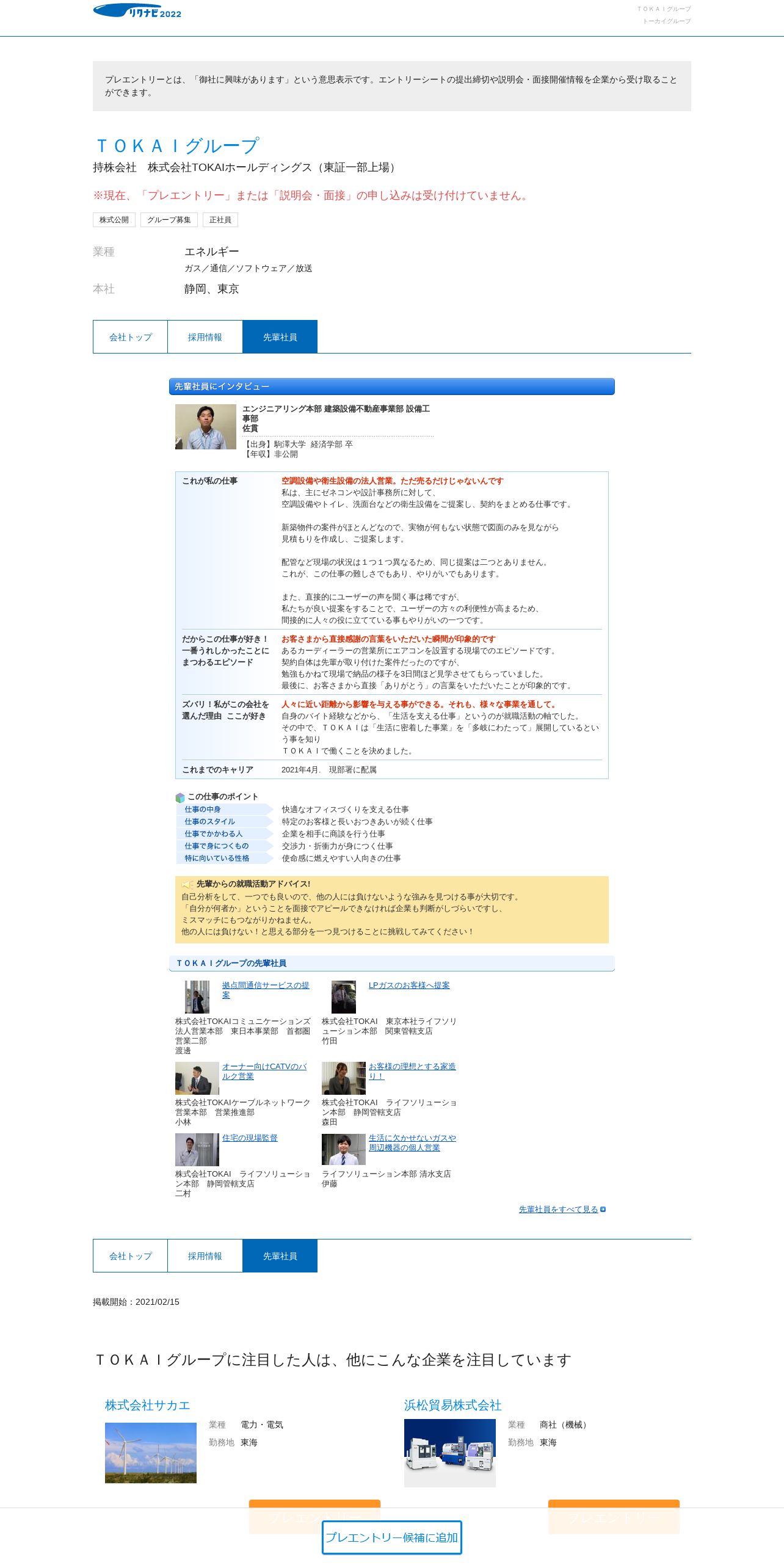This screenshot has height=1568, width=784.
Task: Click 森田's employee thumbnail photo
Action: click(x=344, y=1078)
